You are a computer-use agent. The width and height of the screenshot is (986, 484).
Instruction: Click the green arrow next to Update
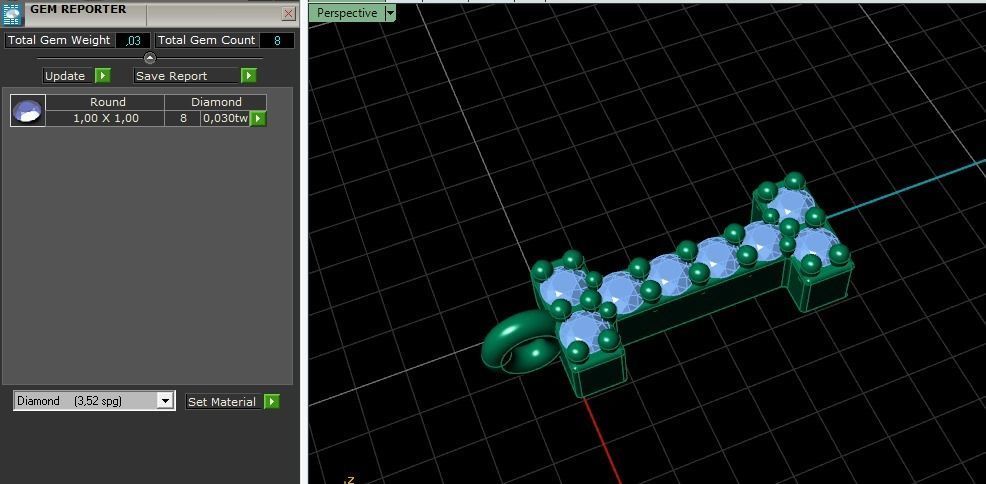click(x=102, y=75)
